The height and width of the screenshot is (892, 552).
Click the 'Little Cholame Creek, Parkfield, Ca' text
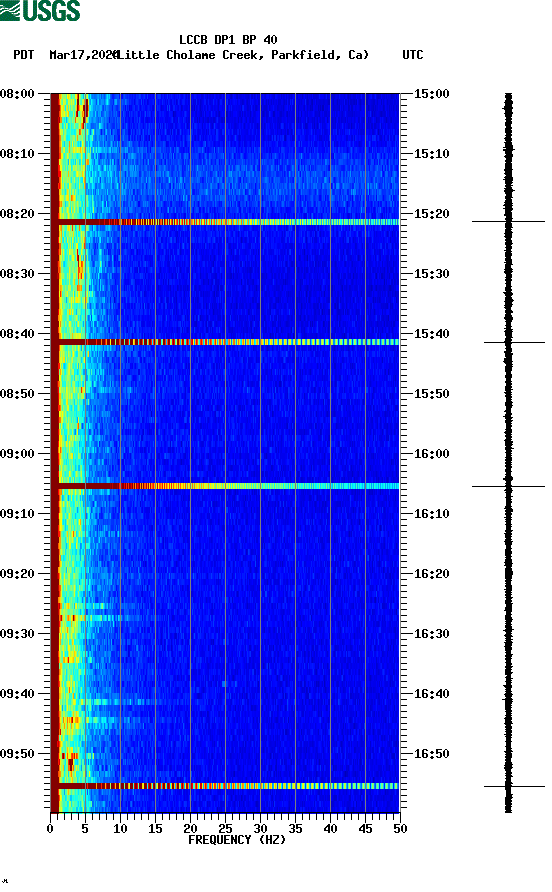click(243, 55)
